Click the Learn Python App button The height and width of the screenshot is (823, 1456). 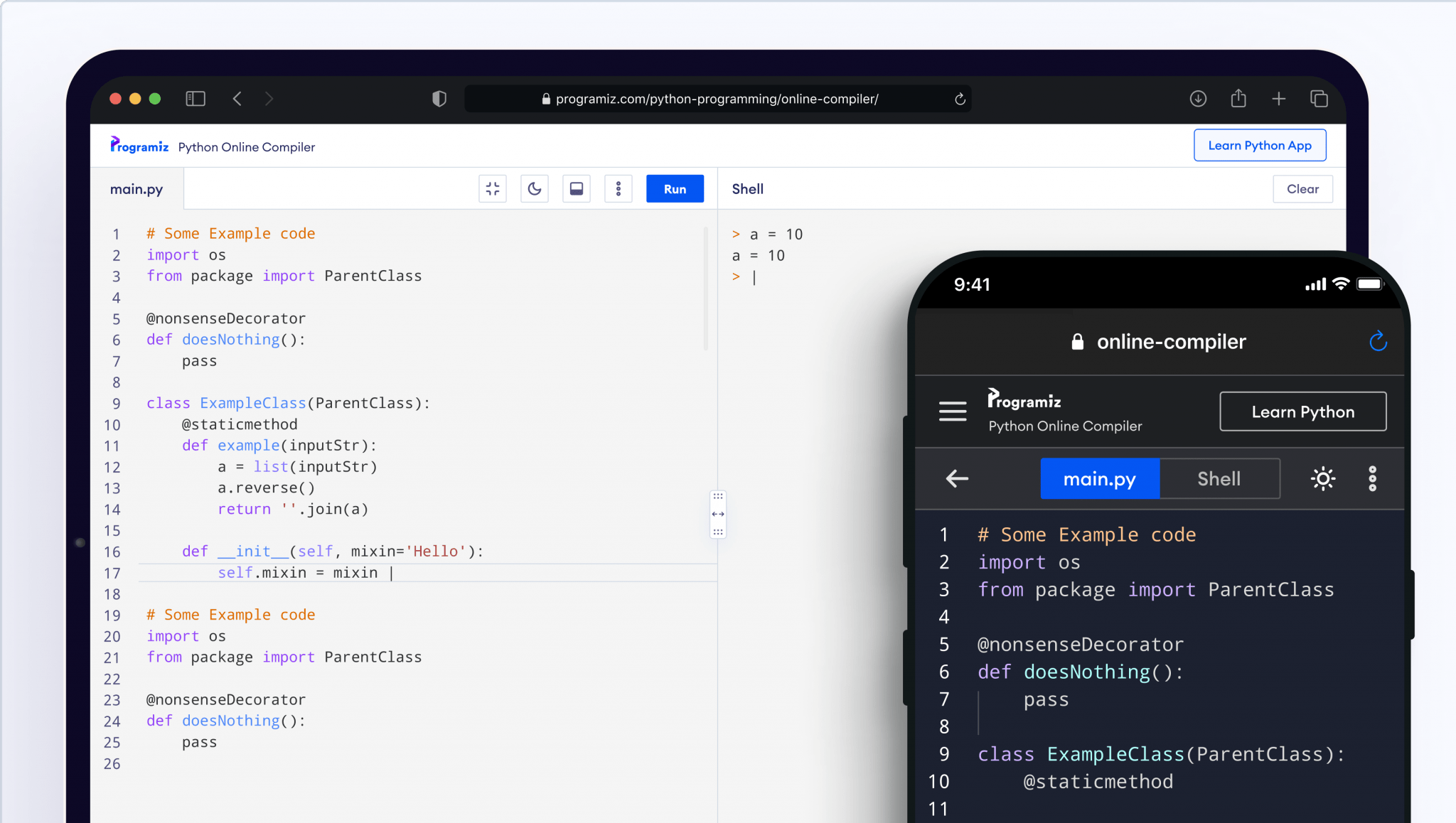click(x=1260, y=145)
